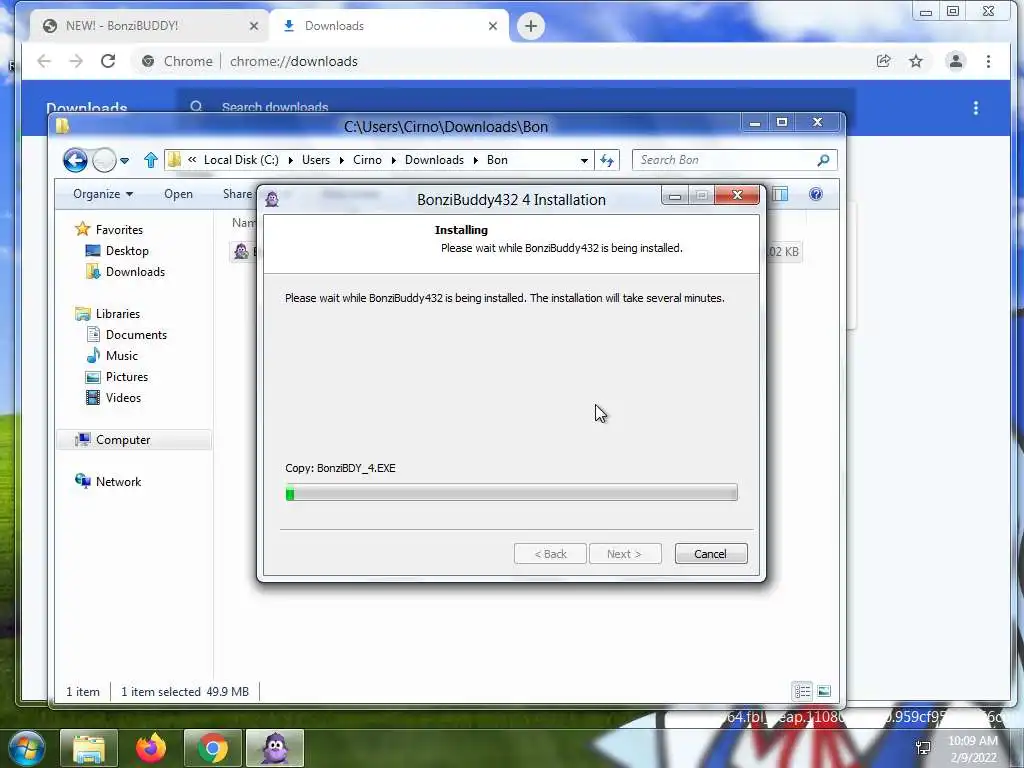Click the installation progress bar
Screen dimensions: 1024x768
click(x=511, y=492)
